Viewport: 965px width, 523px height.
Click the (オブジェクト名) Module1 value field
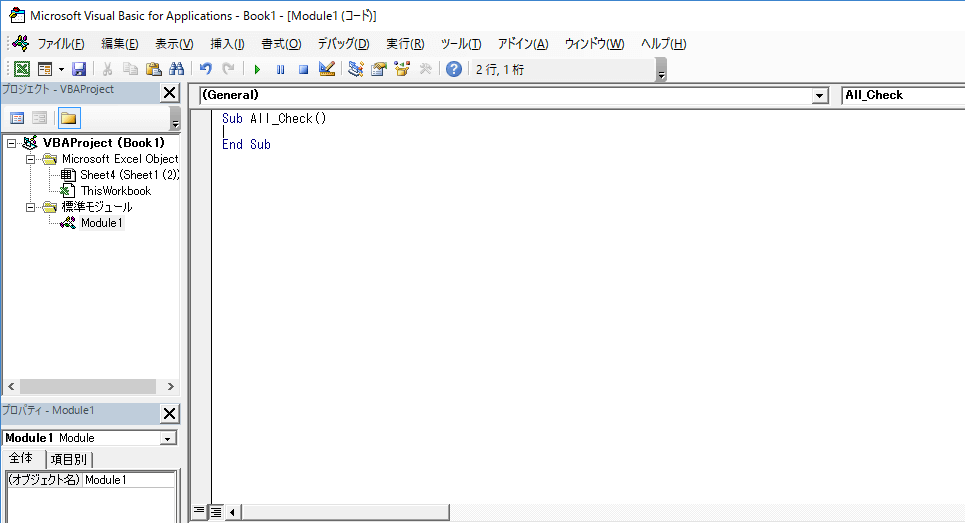pos(129,480)
